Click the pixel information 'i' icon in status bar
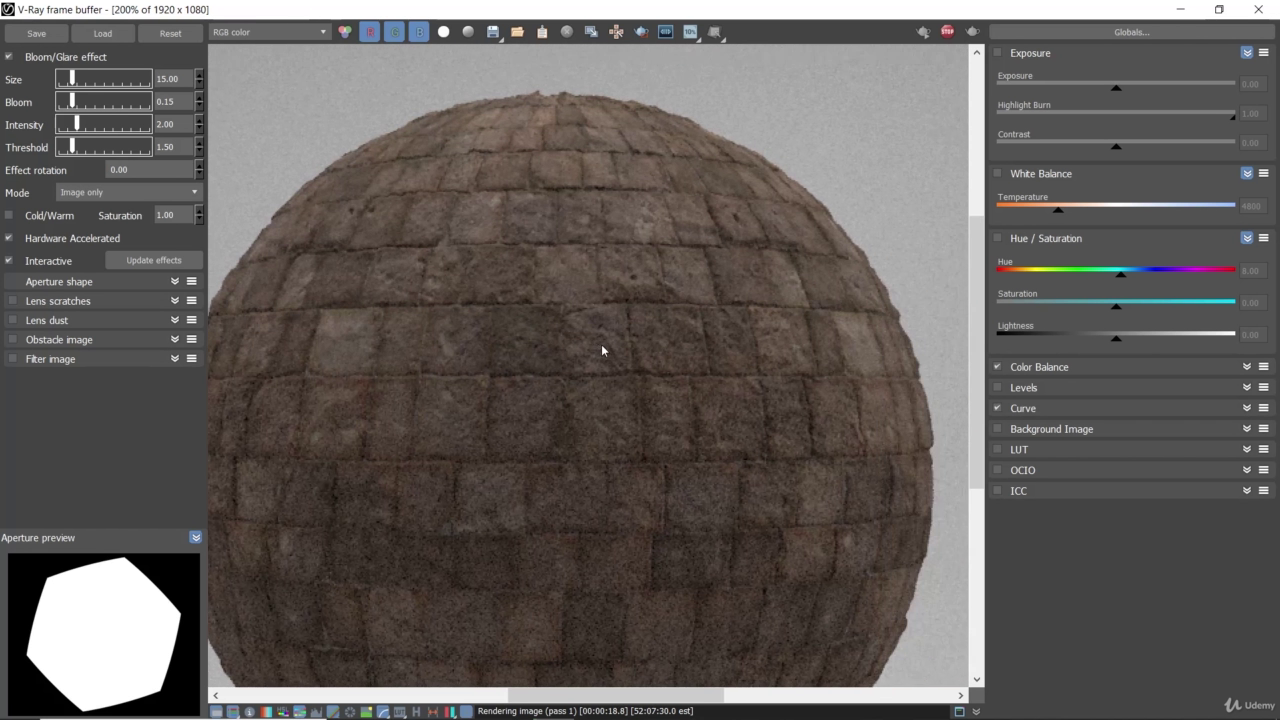The width and height of the screenshot is (1280, 720). coord(250,712)
